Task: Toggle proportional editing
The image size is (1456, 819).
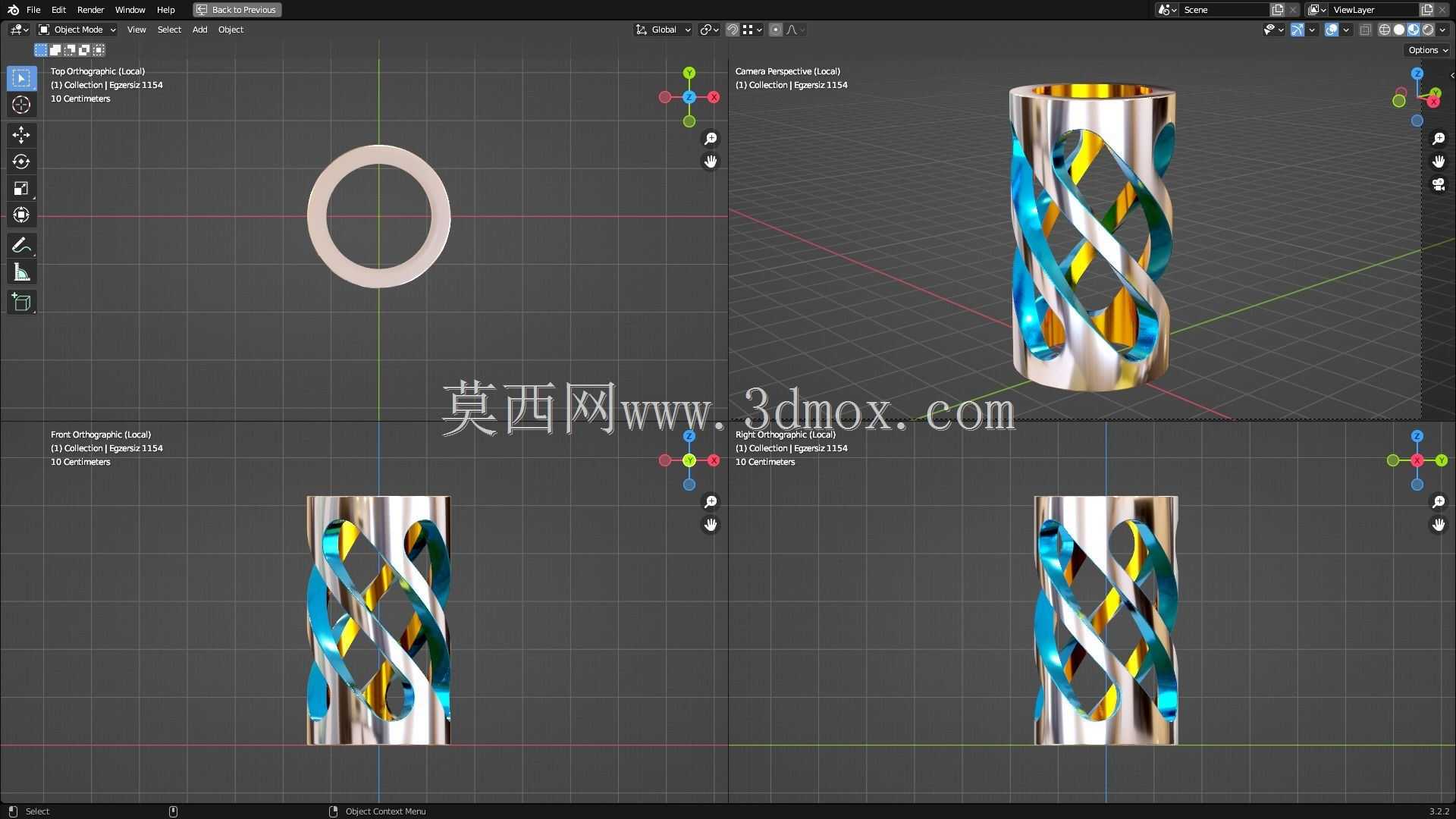Action: 775,30
